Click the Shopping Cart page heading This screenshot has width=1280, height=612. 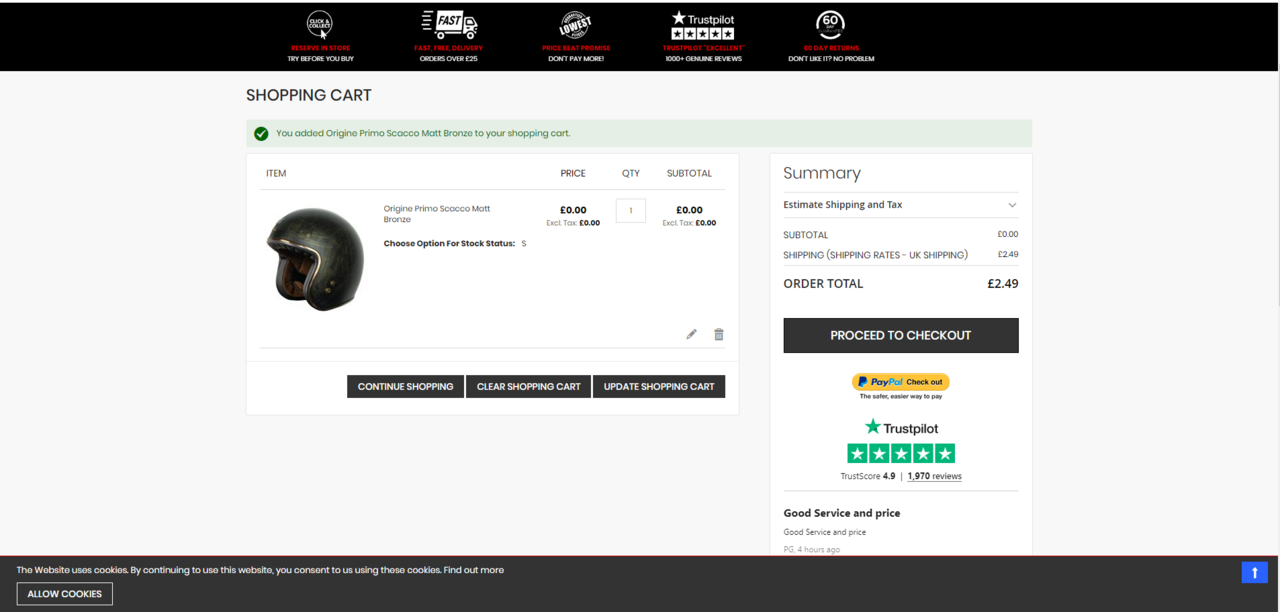309,95
